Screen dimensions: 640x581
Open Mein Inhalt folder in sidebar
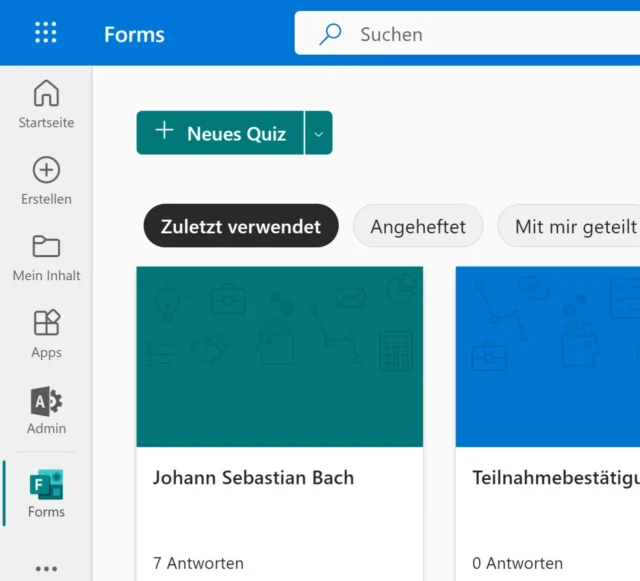[46, 257]
